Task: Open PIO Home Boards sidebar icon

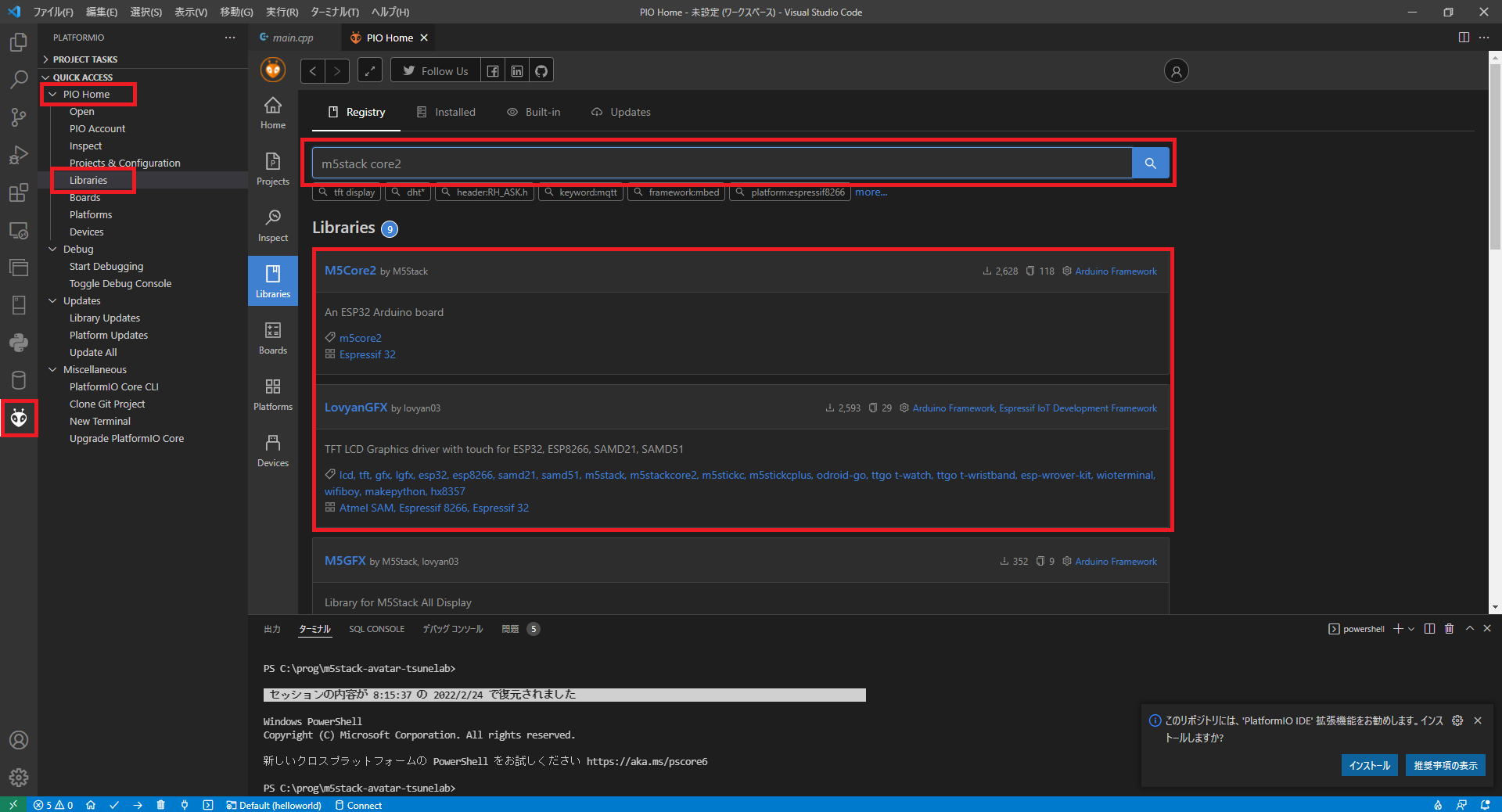Action: point(272,338)
